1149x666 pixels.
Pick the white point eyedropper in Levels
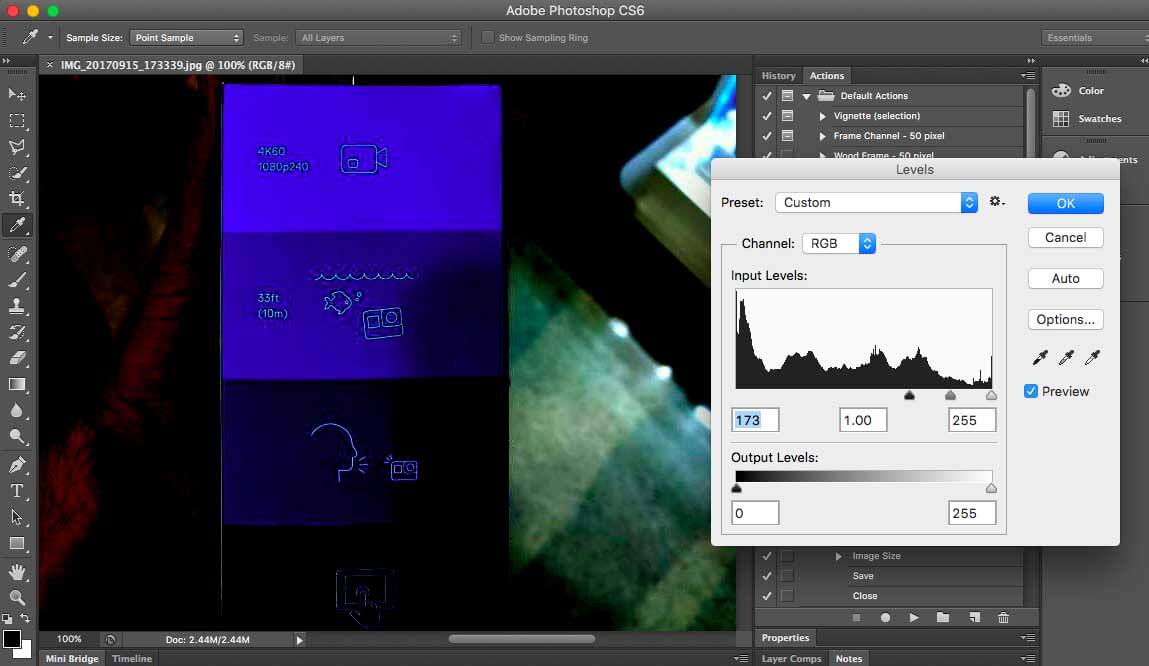[1093, 357]
